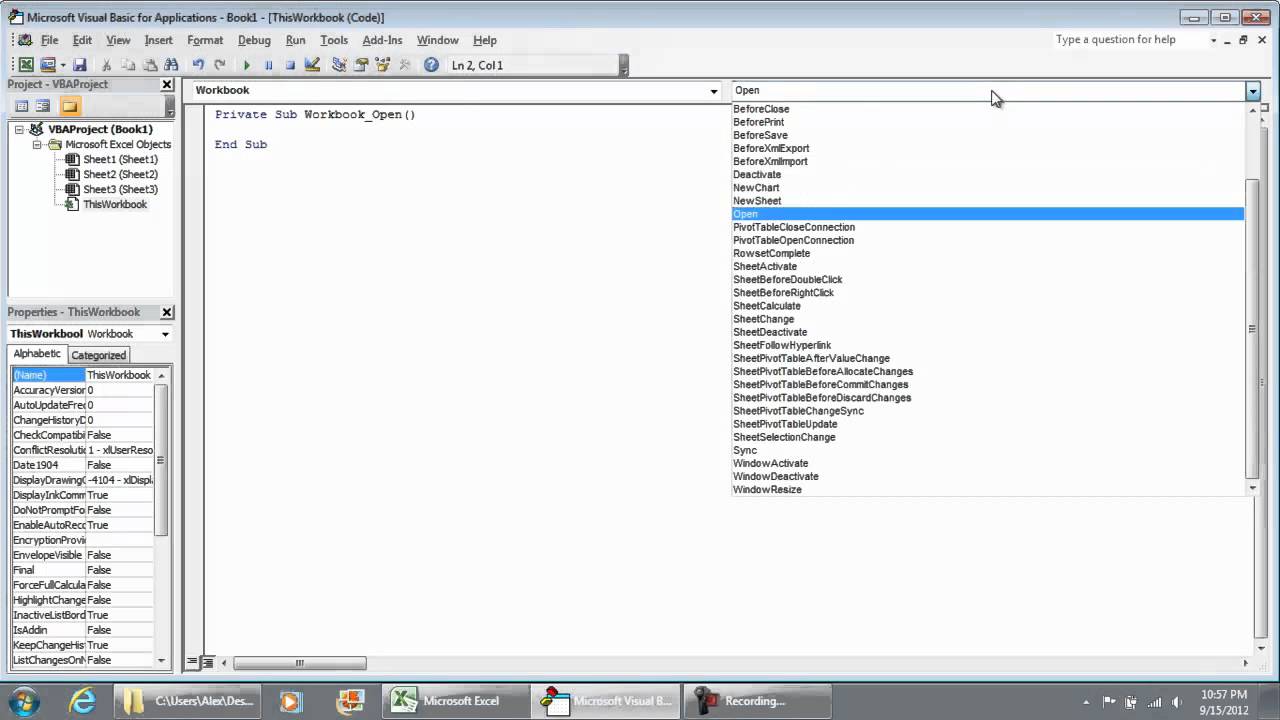The height and width of the screenshot is (720, 1280).
Task: Open the Properties Window toolbar icon
Action: tap(361, 65)
